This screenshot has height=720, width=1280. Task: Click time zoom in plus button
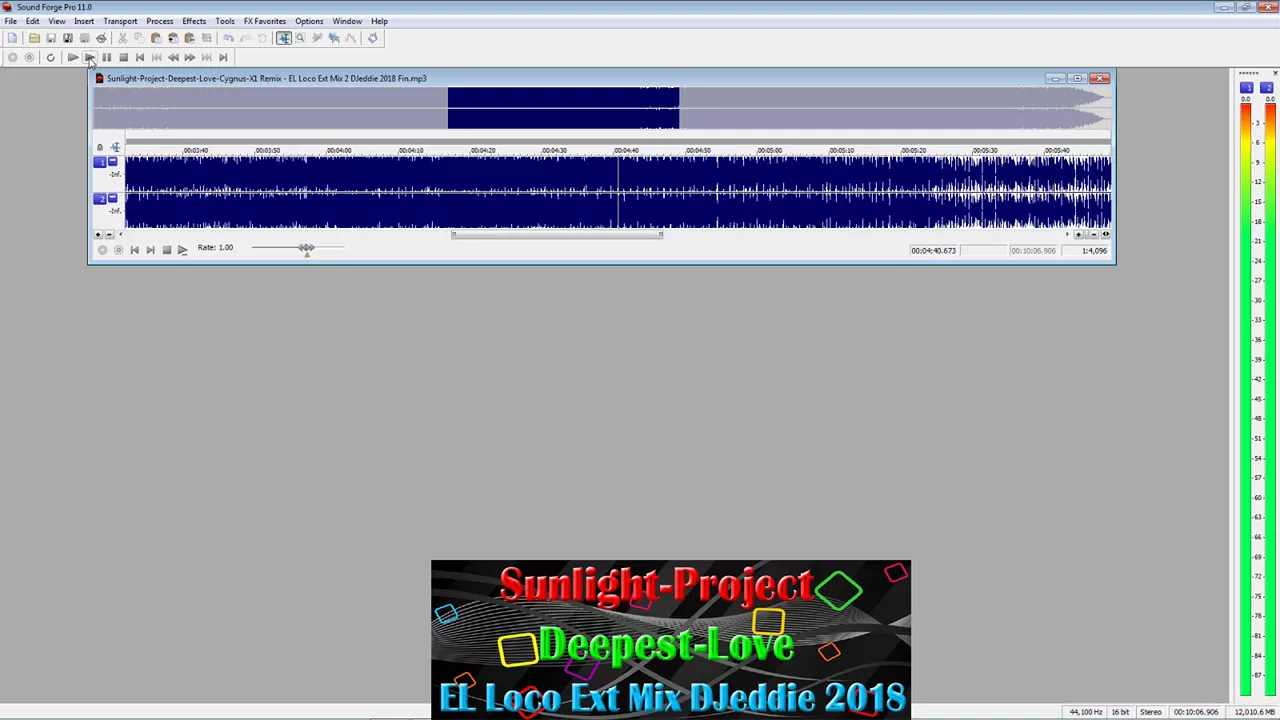click(x=1079, y=234)
